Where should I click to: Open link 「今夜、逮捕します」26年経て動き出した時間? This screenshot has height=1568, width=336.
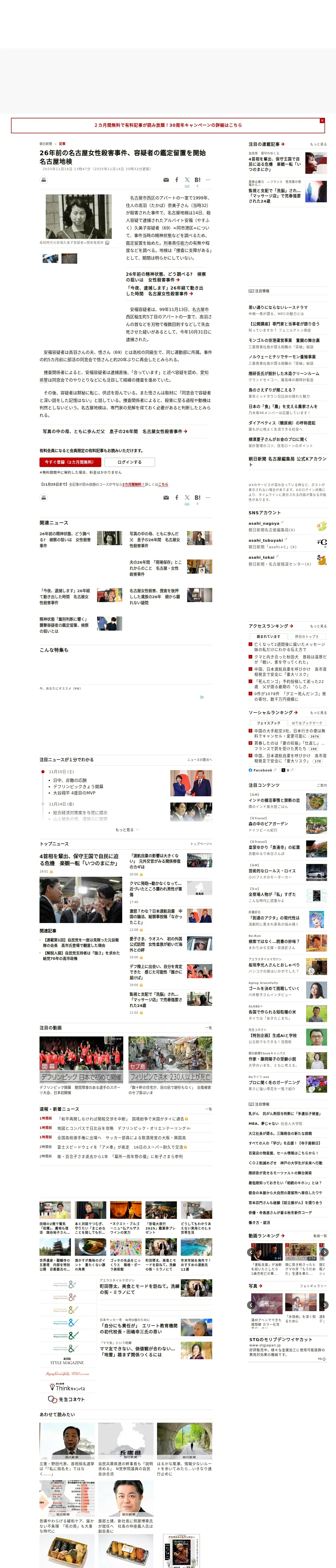point(165,291)
